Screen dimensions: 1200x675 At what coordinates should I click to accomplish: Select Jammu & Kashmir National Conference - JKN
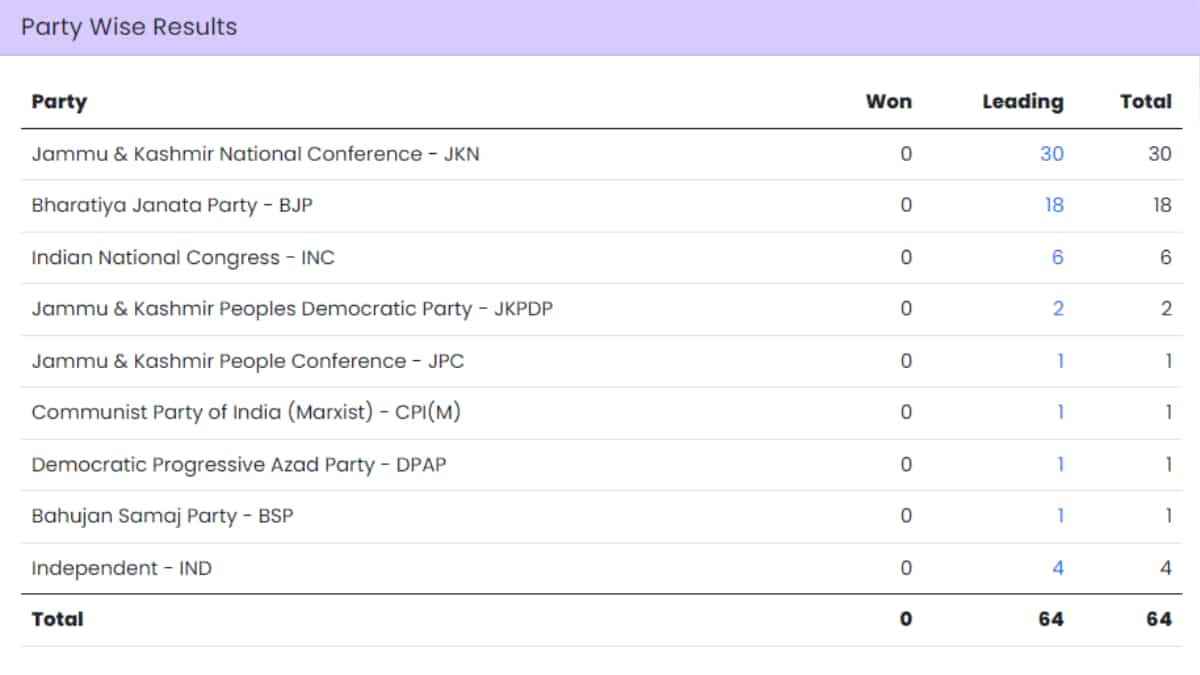tap(255, 154)
